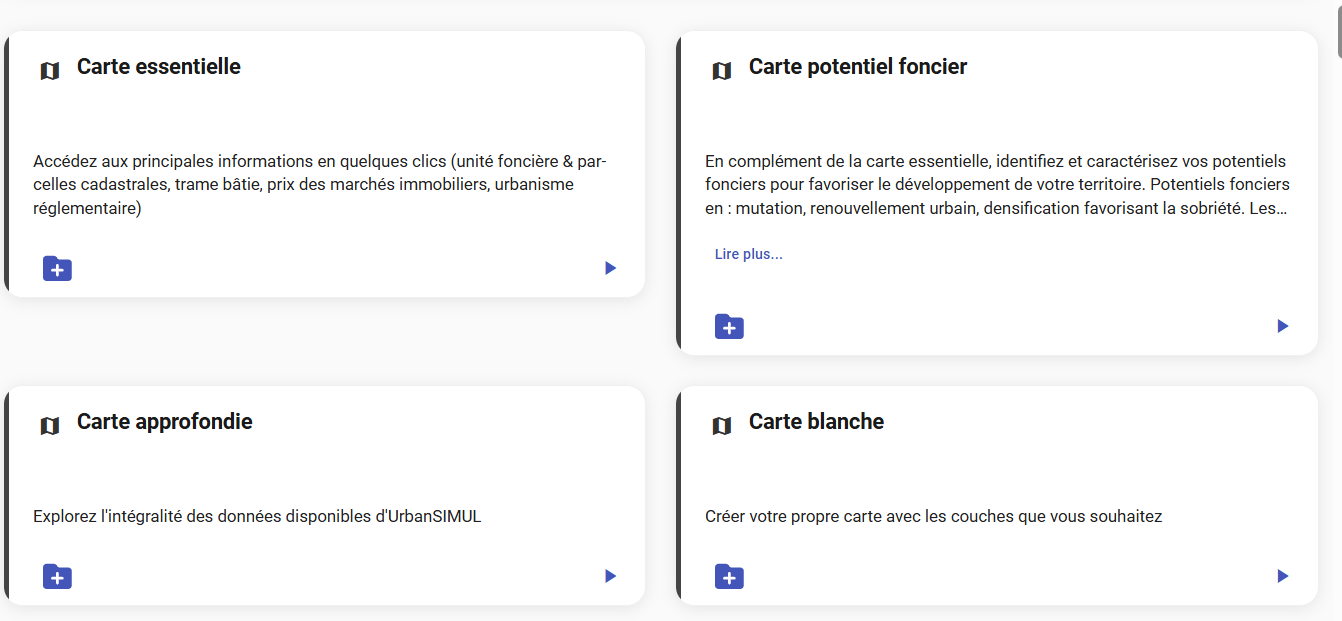Open Carte approfondie using its play arrow

[610, 576]
